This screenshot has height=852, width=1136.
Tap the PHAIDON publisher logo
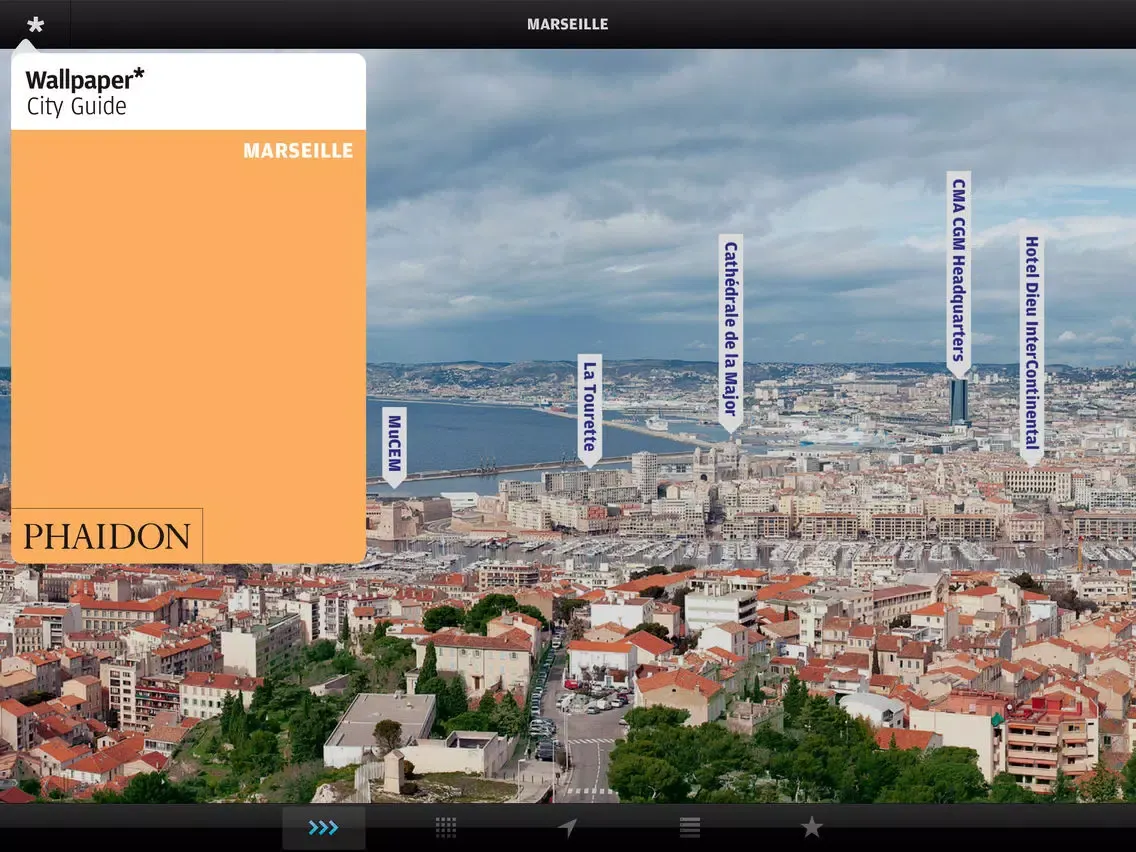click(x=106, y=536)
